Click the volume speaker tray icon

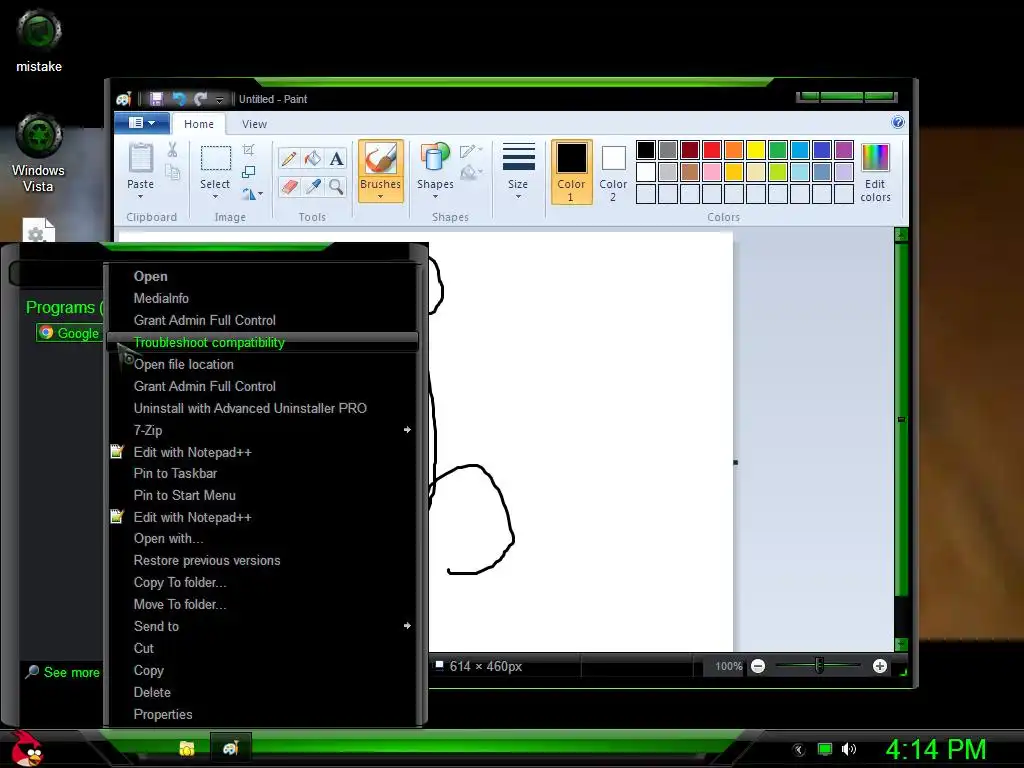click(x=848, y=749)
